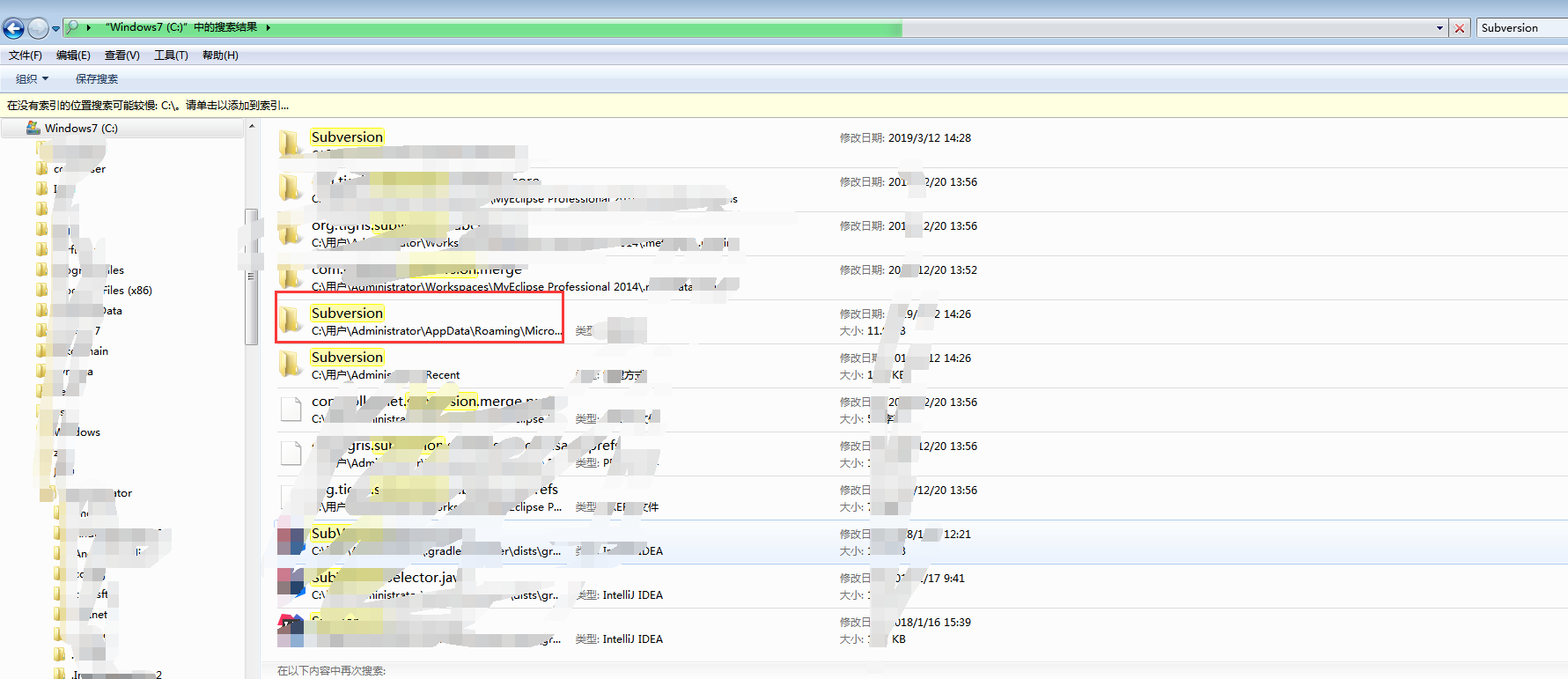Viewport: 1568px width, 679px height.
Task: Click the blank file icon of the .prefs result
Action: pyautogui.click(x=291, y=453)
